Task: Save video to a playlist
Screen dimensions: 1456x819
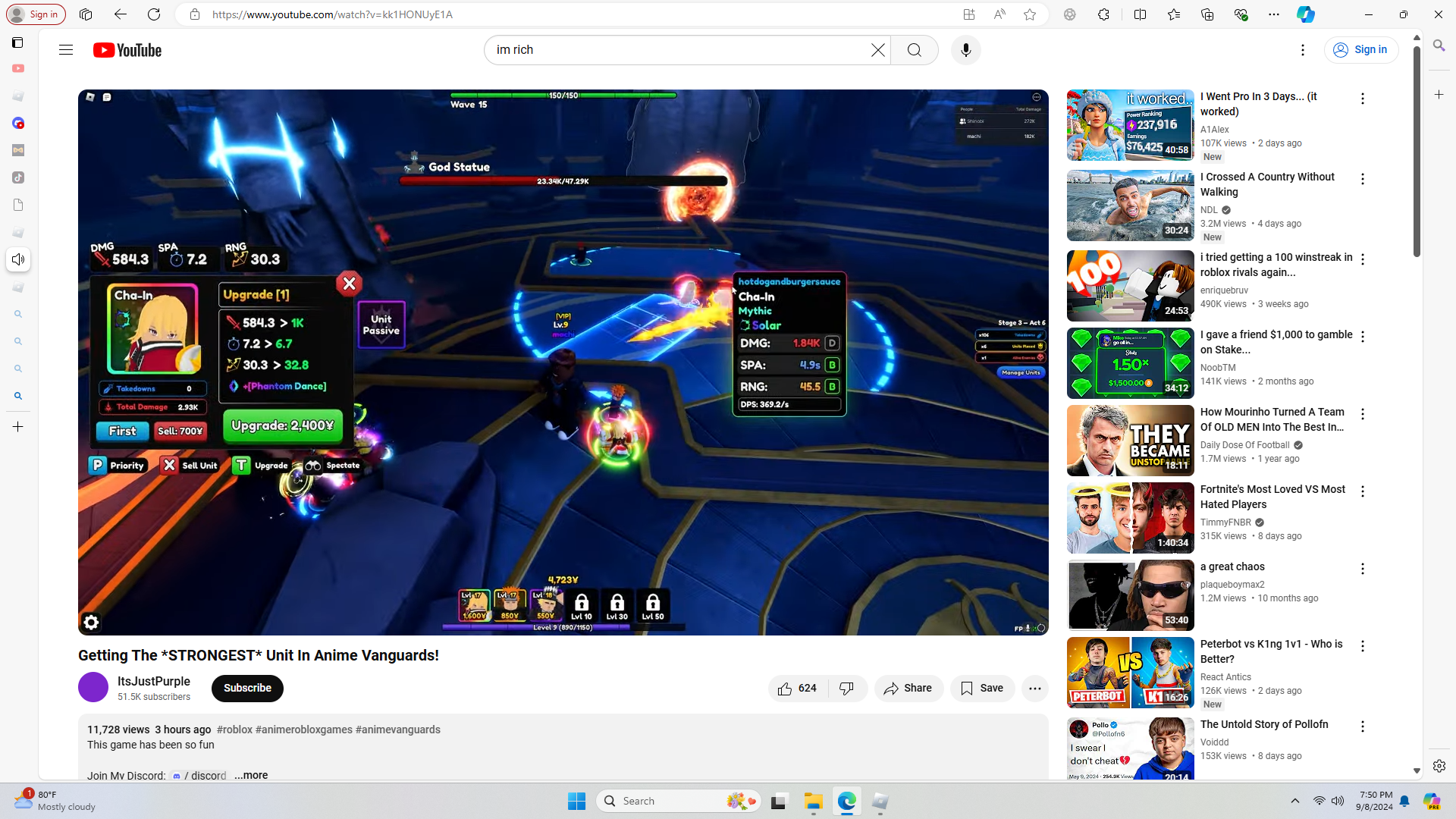Action: point(982,689)
